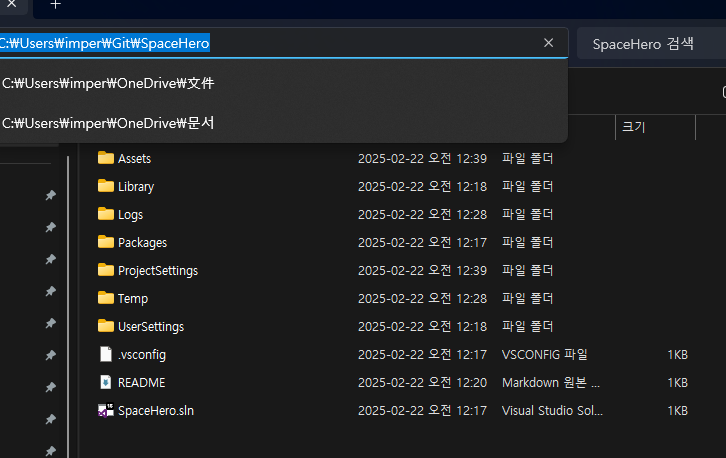Screen dimensions: 726x458
Task: Select the Temp folder icon
Action: click(x=106, y=298)
